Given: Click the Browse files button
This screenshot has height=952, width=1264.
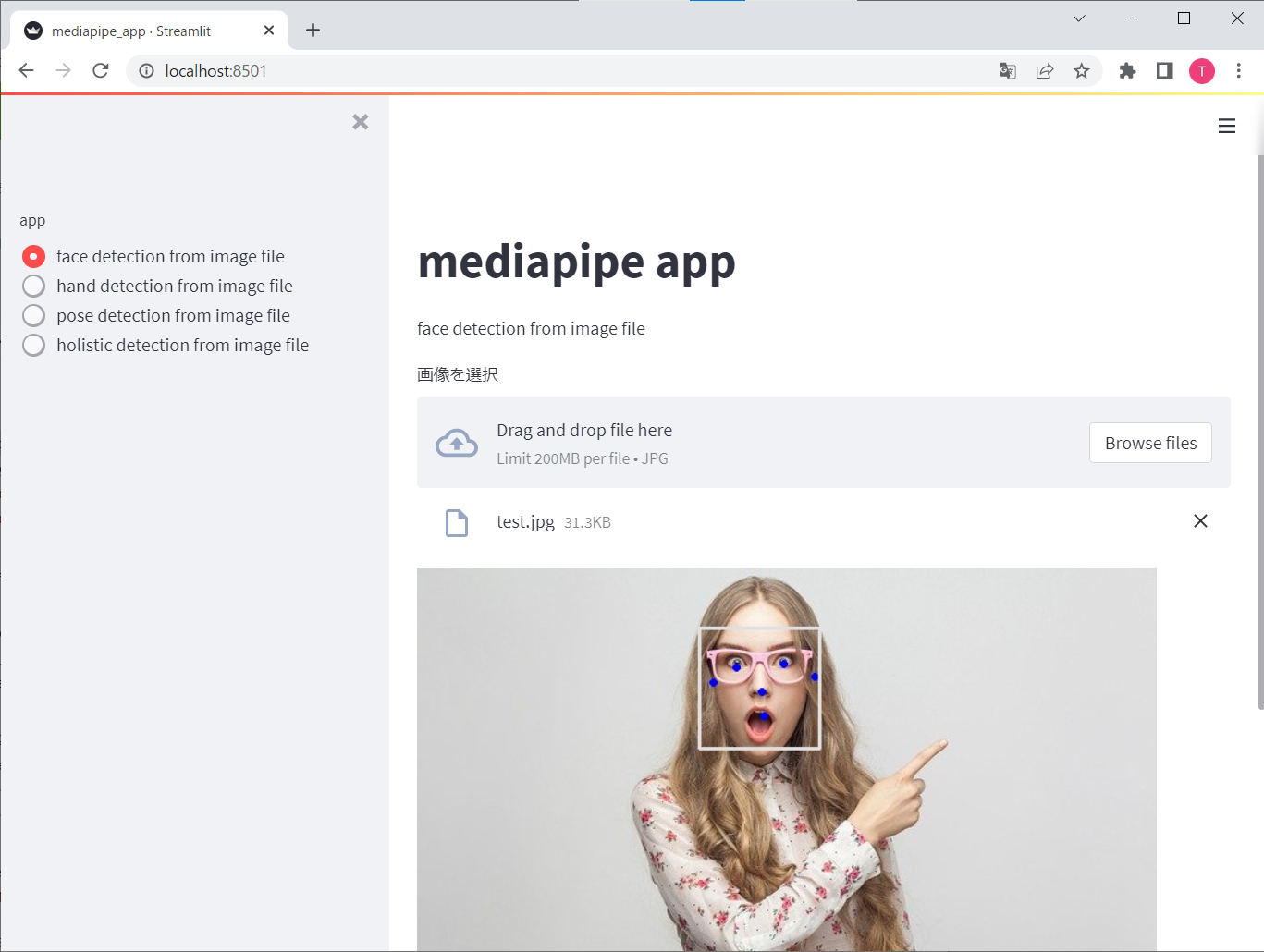Looking at the screenshot, I should [x=1150, y=443].
